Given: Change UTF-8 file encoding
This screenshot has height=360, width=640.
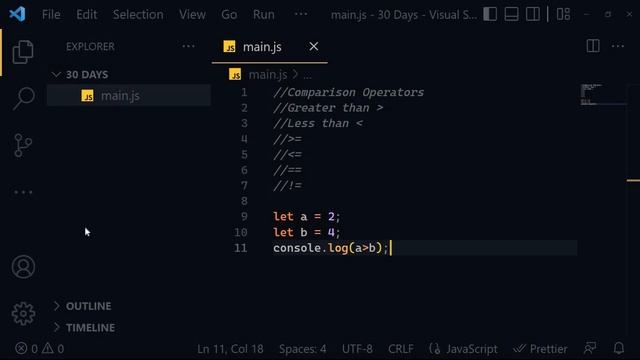Looking at the screenshot, I should point(357,349).
